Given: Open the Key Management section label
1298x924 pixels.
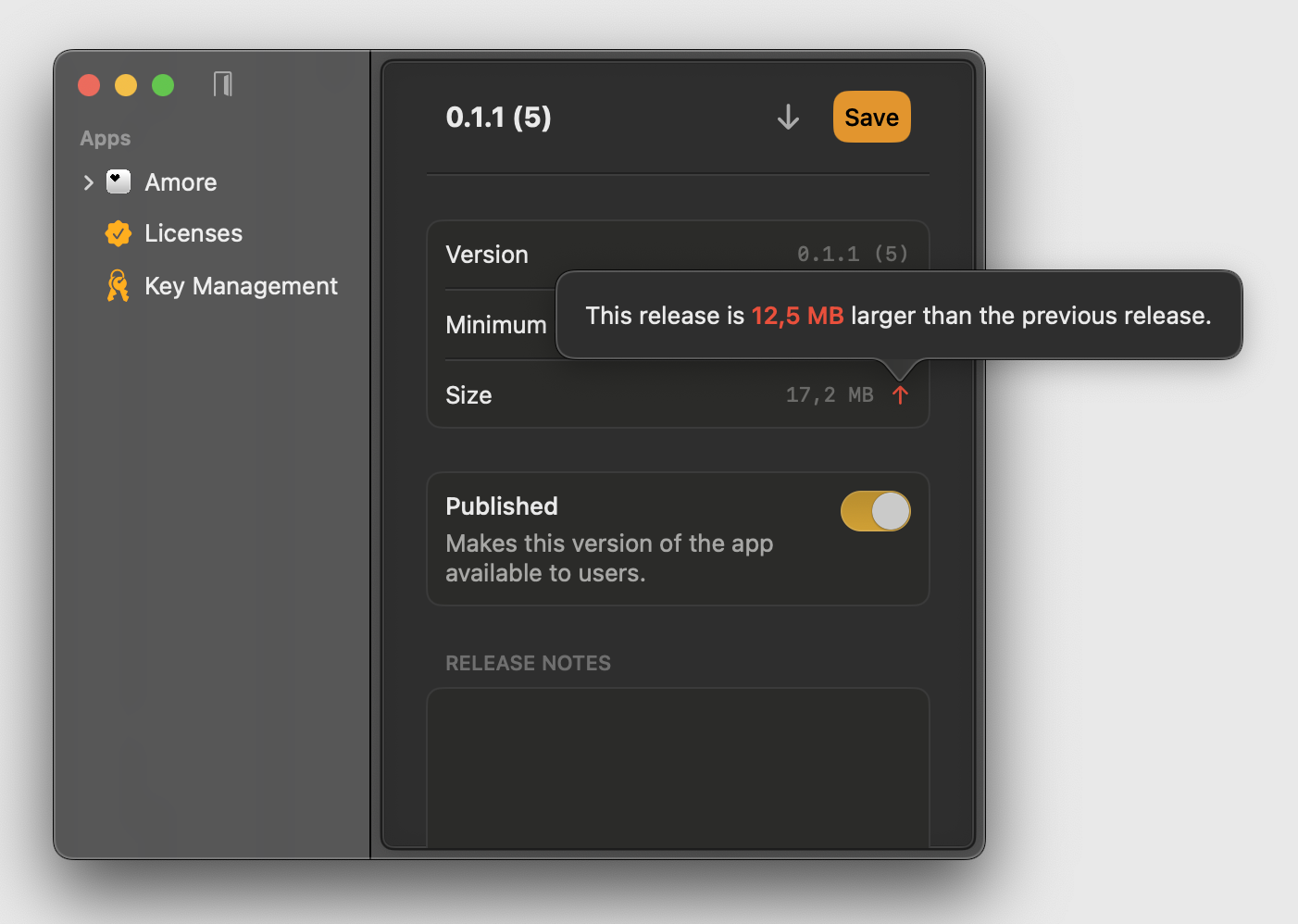Looking at the screenshot, I should 241,286.
